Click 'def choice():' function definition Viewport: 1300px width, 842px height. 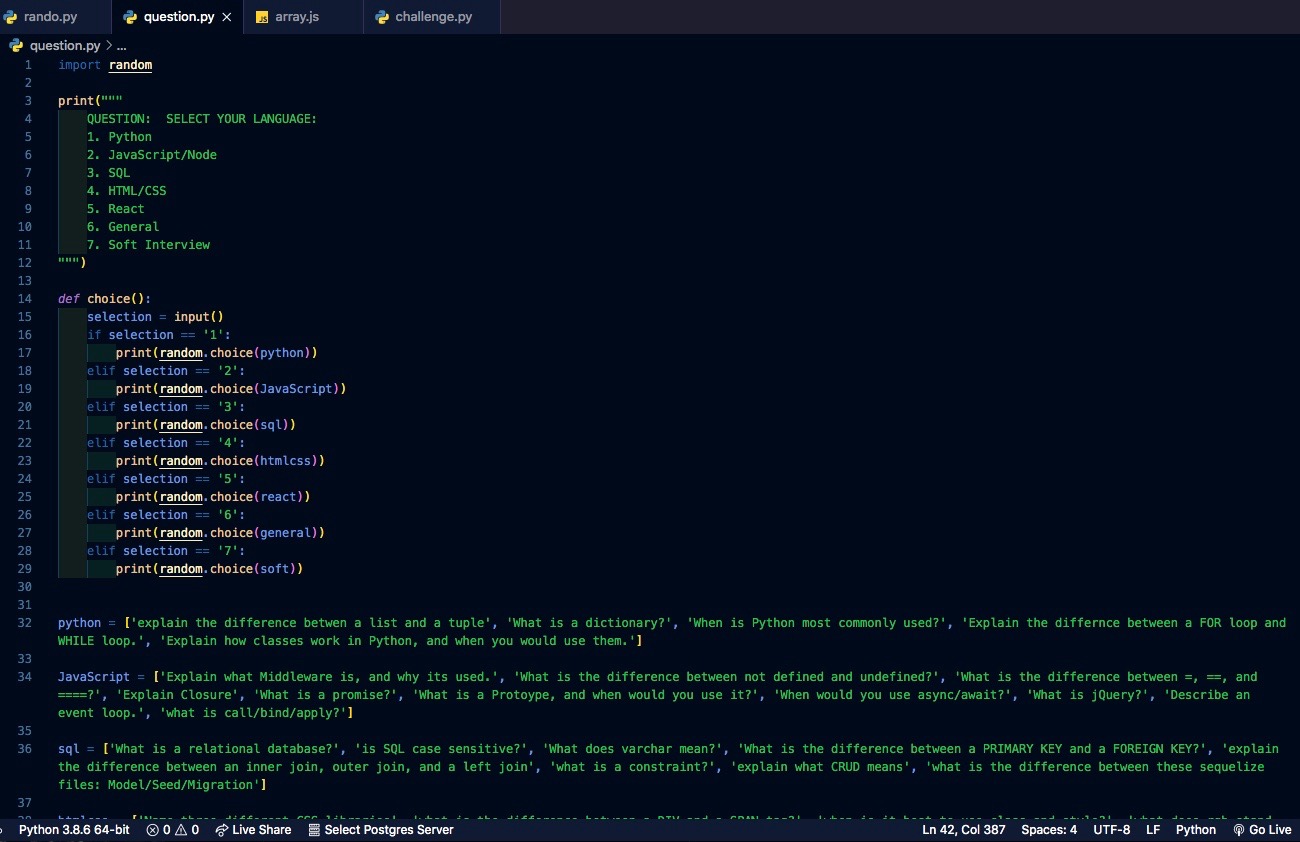click(x=104, y=299)
